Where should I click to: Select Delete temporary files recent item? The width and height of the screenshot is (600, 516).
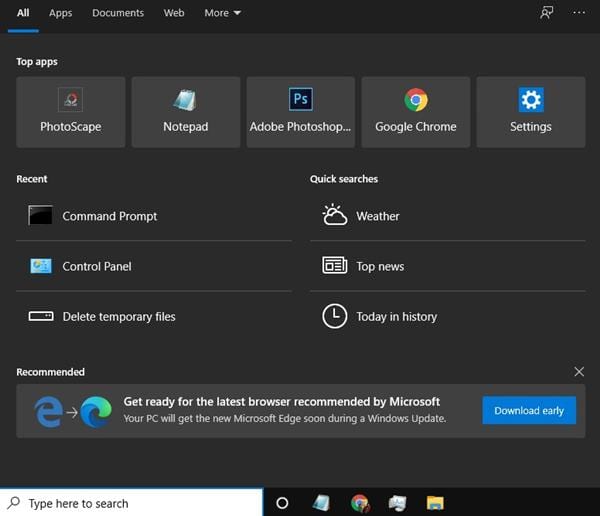[x=154, y=317]
